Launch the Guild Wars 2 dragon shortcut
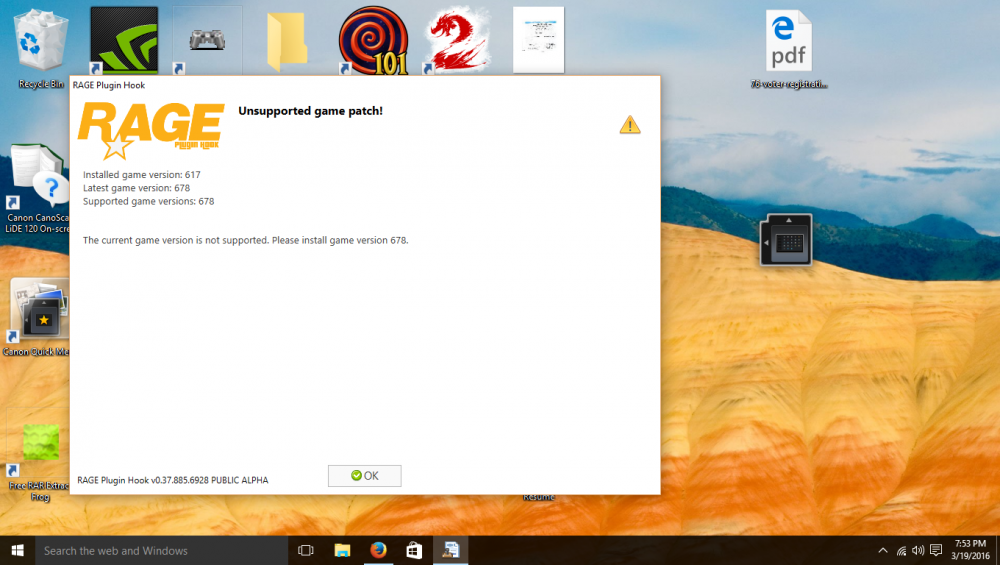The height and width of the screenshot is (565, 1000). pyautogui.click(x=457, y=40)
